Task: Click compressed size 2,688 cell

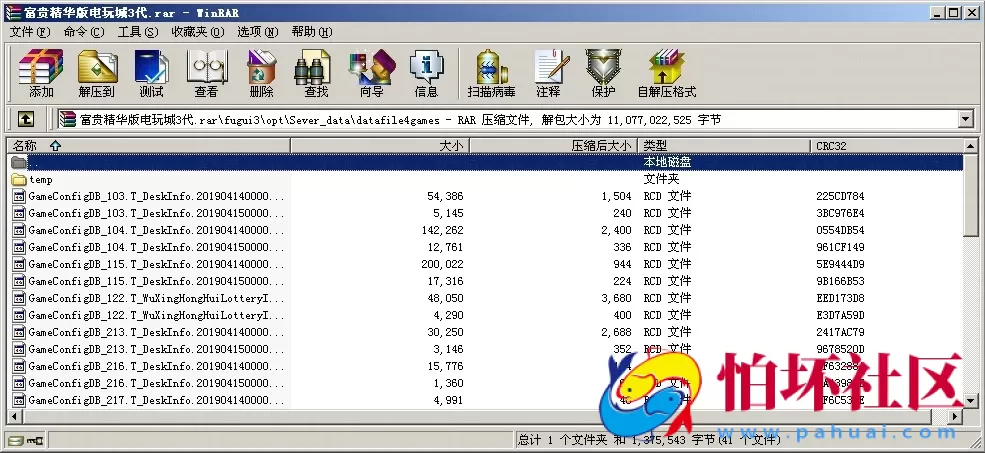Action: pyautogui.click(x=616, y=332)
